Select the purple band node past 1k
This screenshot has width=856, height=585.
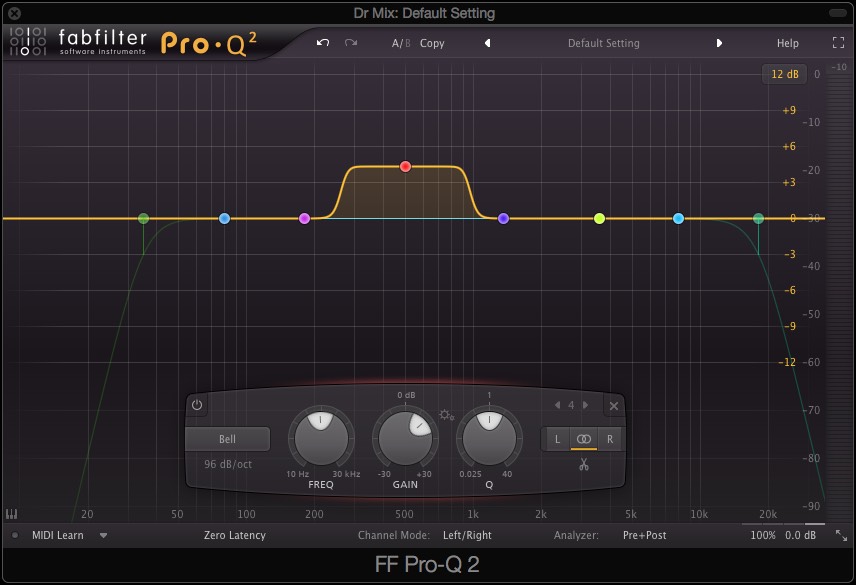point(503,219)
